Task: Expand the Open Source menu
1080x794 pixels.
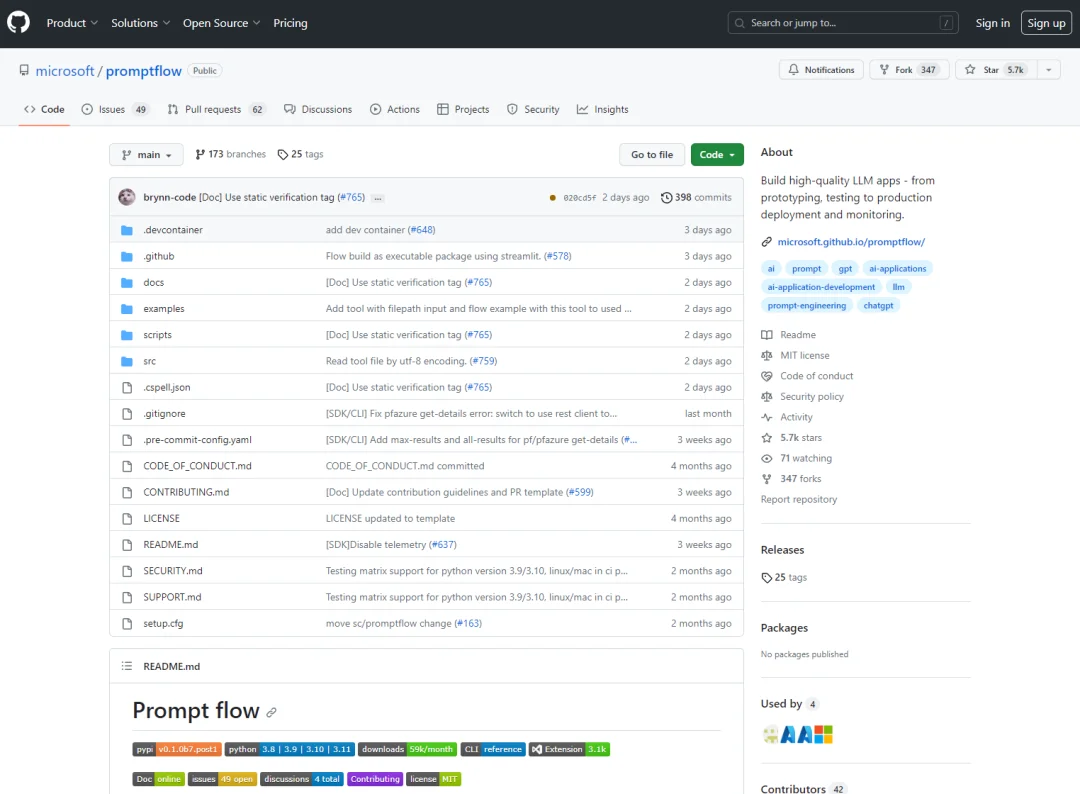Action: [222, 23]
